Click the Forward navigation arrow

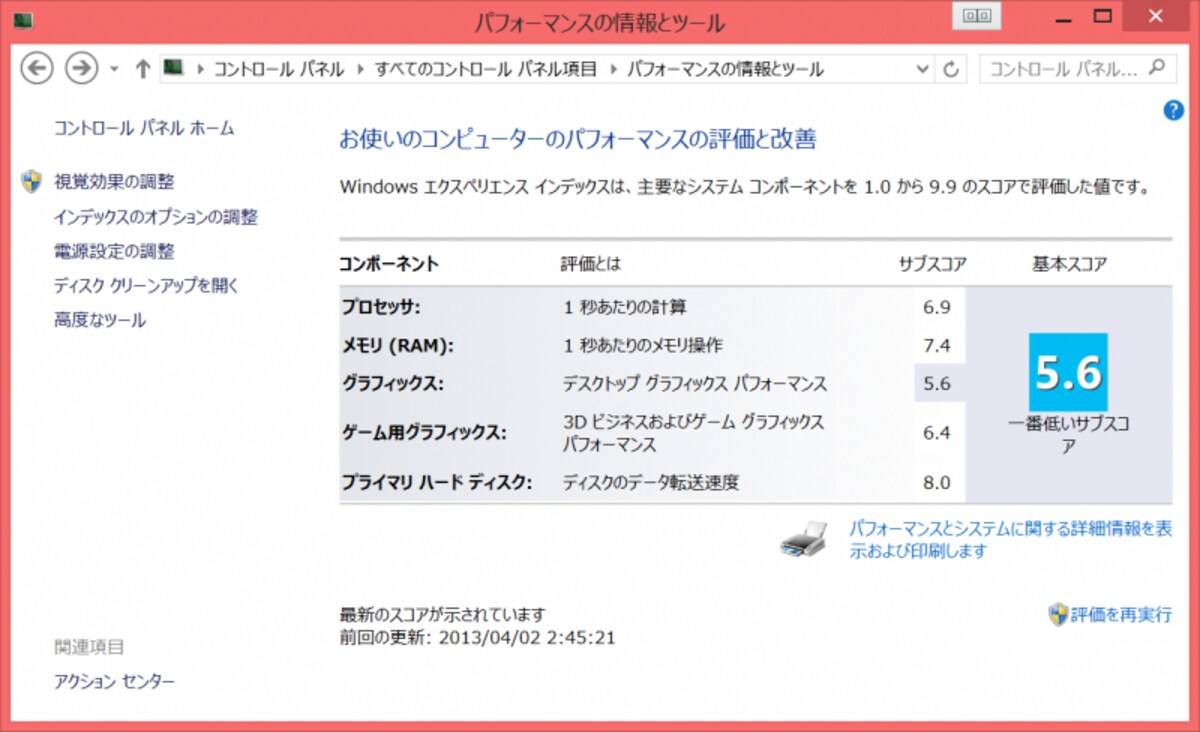pos(81,68)
